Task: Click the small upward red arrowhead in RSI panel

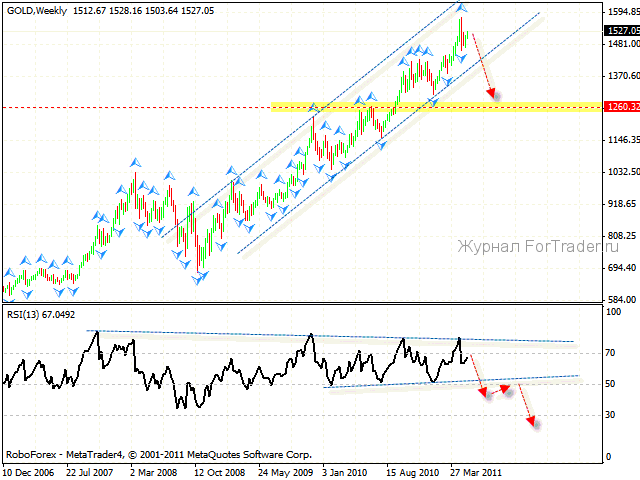Action: click(x=507, y=387)
